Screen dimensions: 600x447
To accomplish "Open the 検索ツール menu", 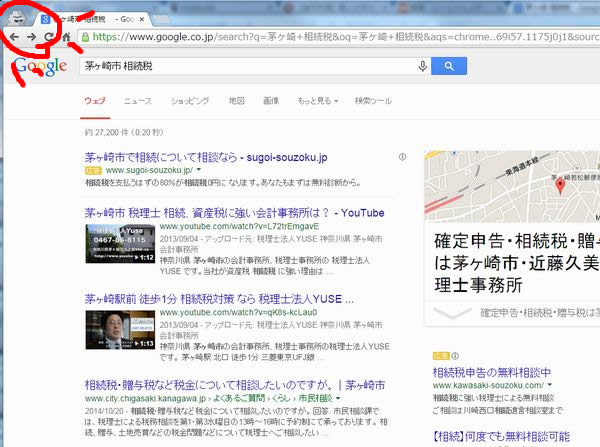I will coord(373,101).
